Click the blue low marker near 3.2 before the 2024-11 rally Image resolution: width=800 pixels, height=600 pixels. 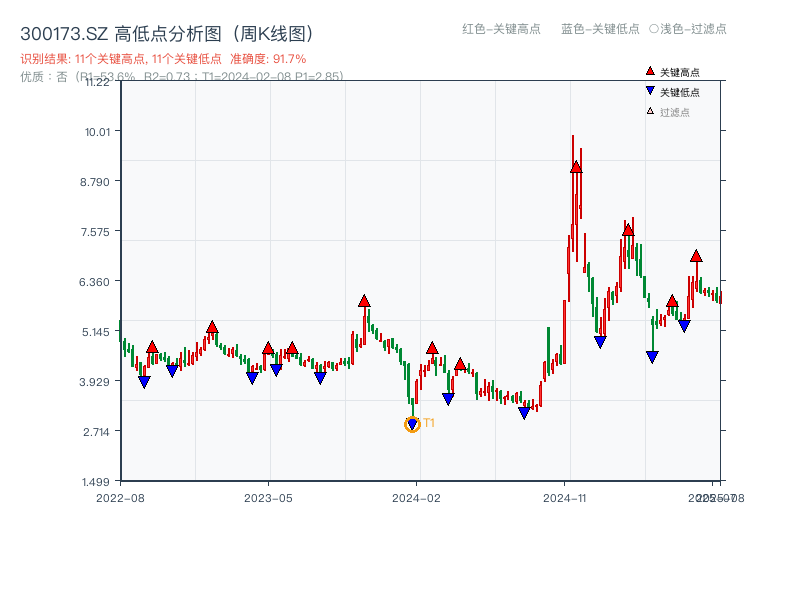tap(524, 413)
